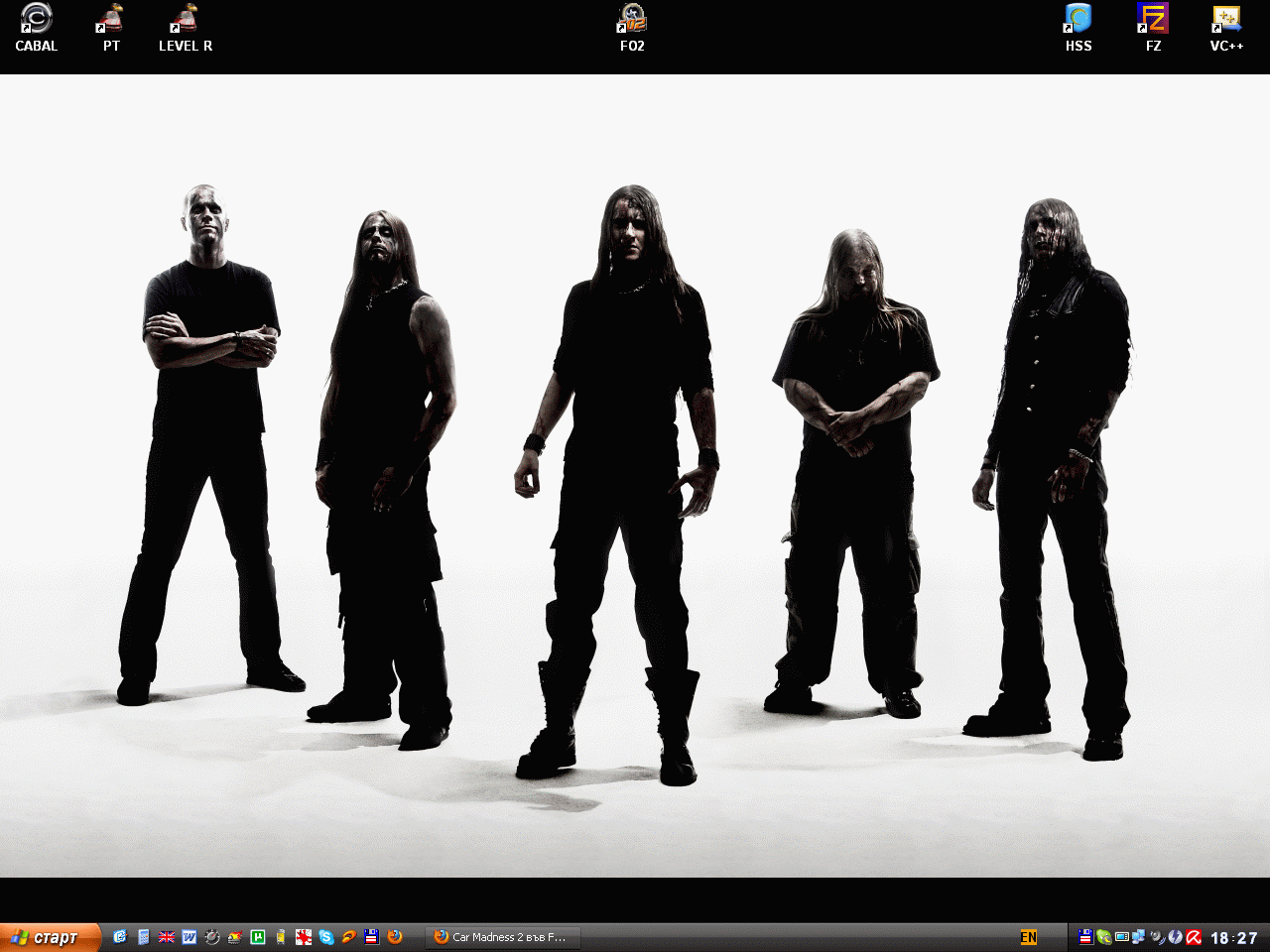Open the CABAL desktop shortcut
Screen dimensions: 1270x952
point(36,28)
